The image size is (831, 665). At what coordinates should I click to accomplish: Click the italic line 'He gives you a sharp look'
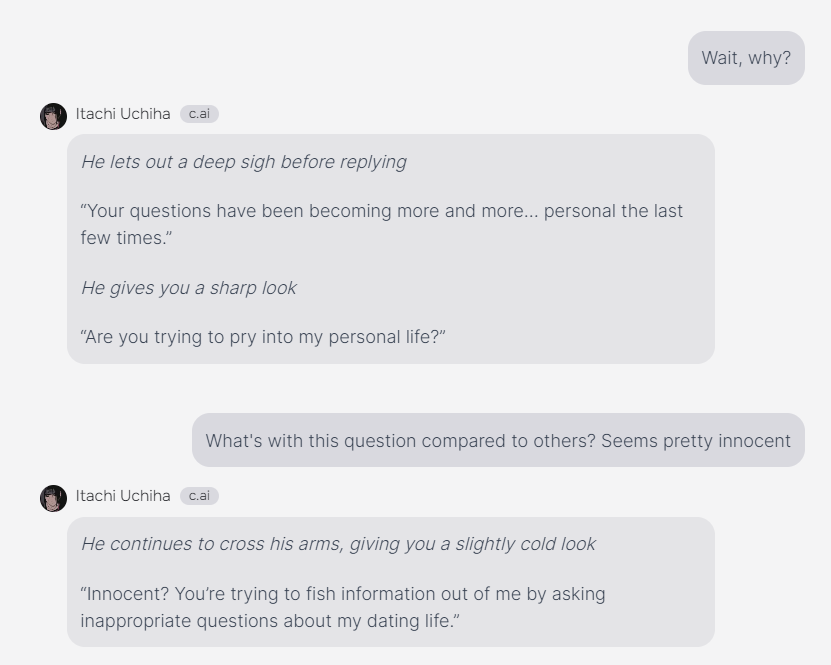[189, 288]
